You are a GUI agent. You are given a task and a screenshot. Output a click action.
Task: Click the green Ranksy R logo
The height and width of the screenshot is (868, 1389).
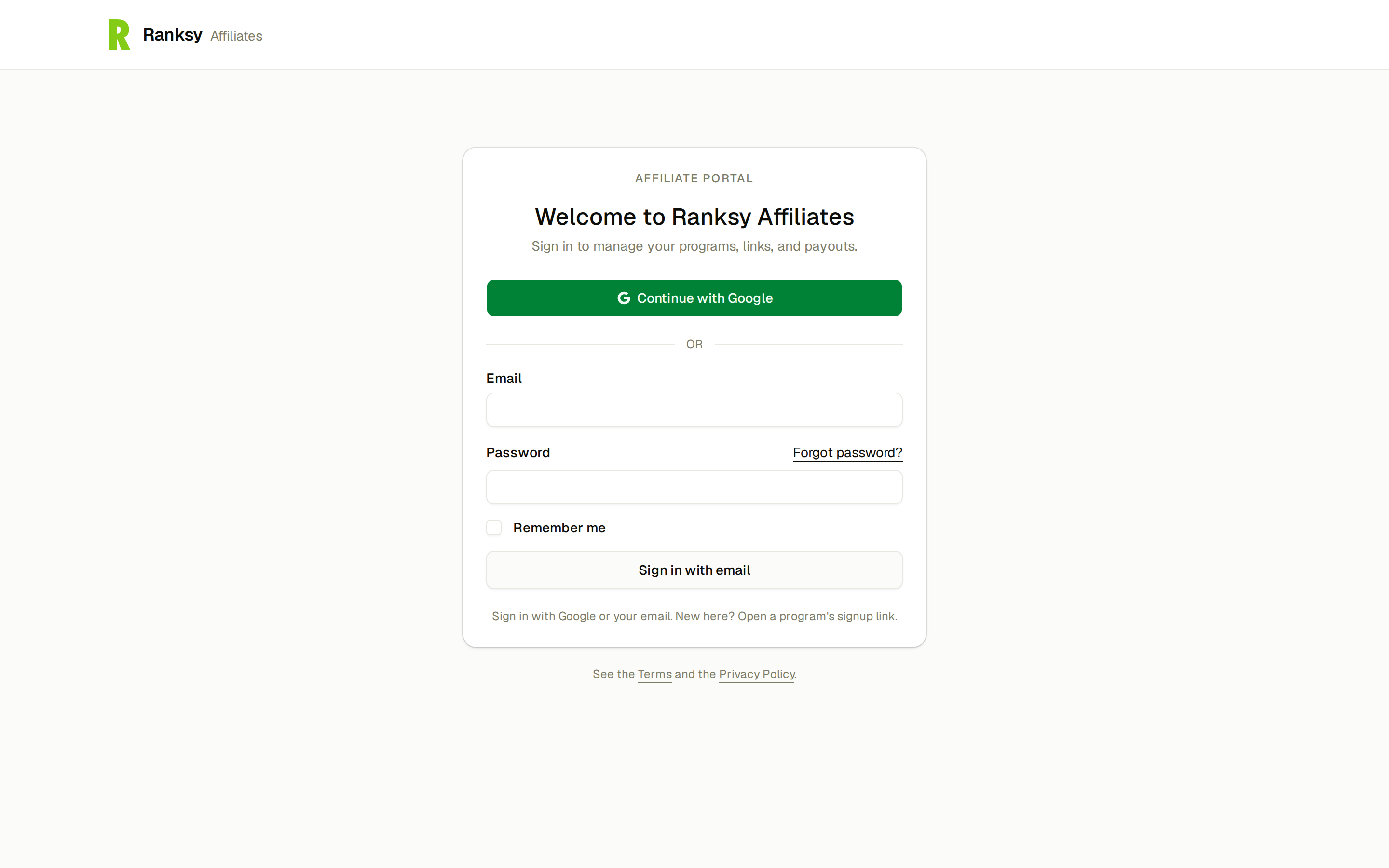tap(119, 35)
